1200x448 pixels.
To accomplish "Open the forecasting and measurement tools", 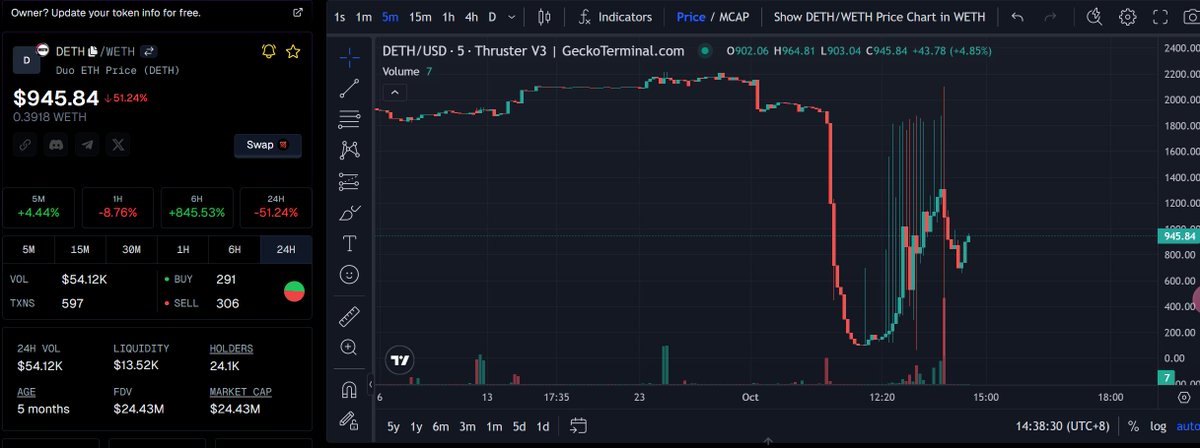I will pos(349,181).
